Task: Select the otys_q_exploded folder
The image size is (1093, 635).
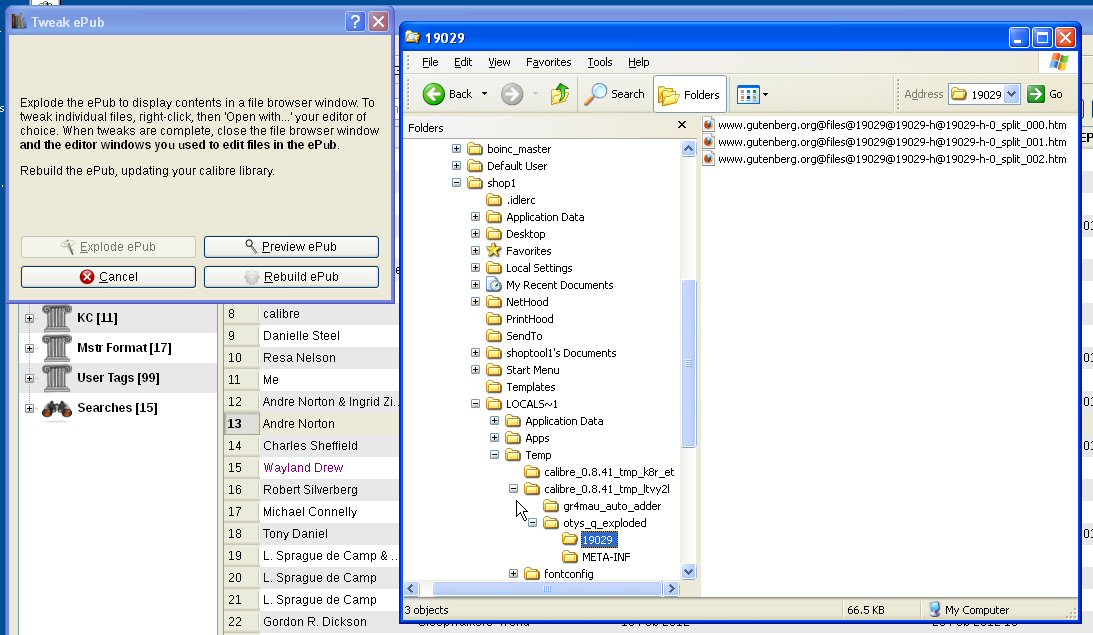Action: point(595,523)
